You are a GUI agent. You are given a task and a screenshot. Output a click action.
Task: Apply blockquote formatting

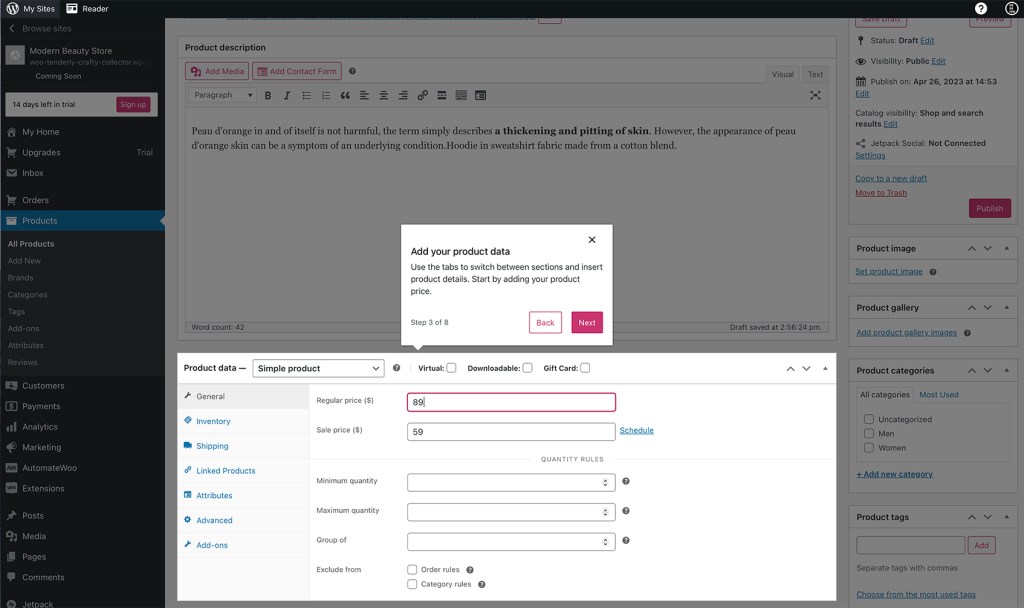coord(345,95)
